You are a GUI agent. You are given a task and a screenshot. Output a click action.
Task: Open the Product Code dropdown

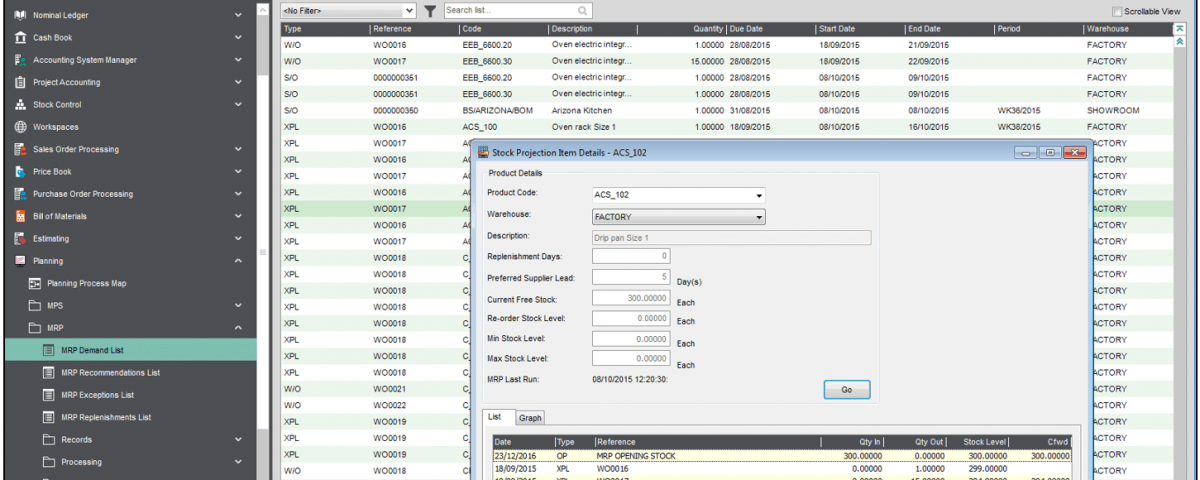(759, 195)
